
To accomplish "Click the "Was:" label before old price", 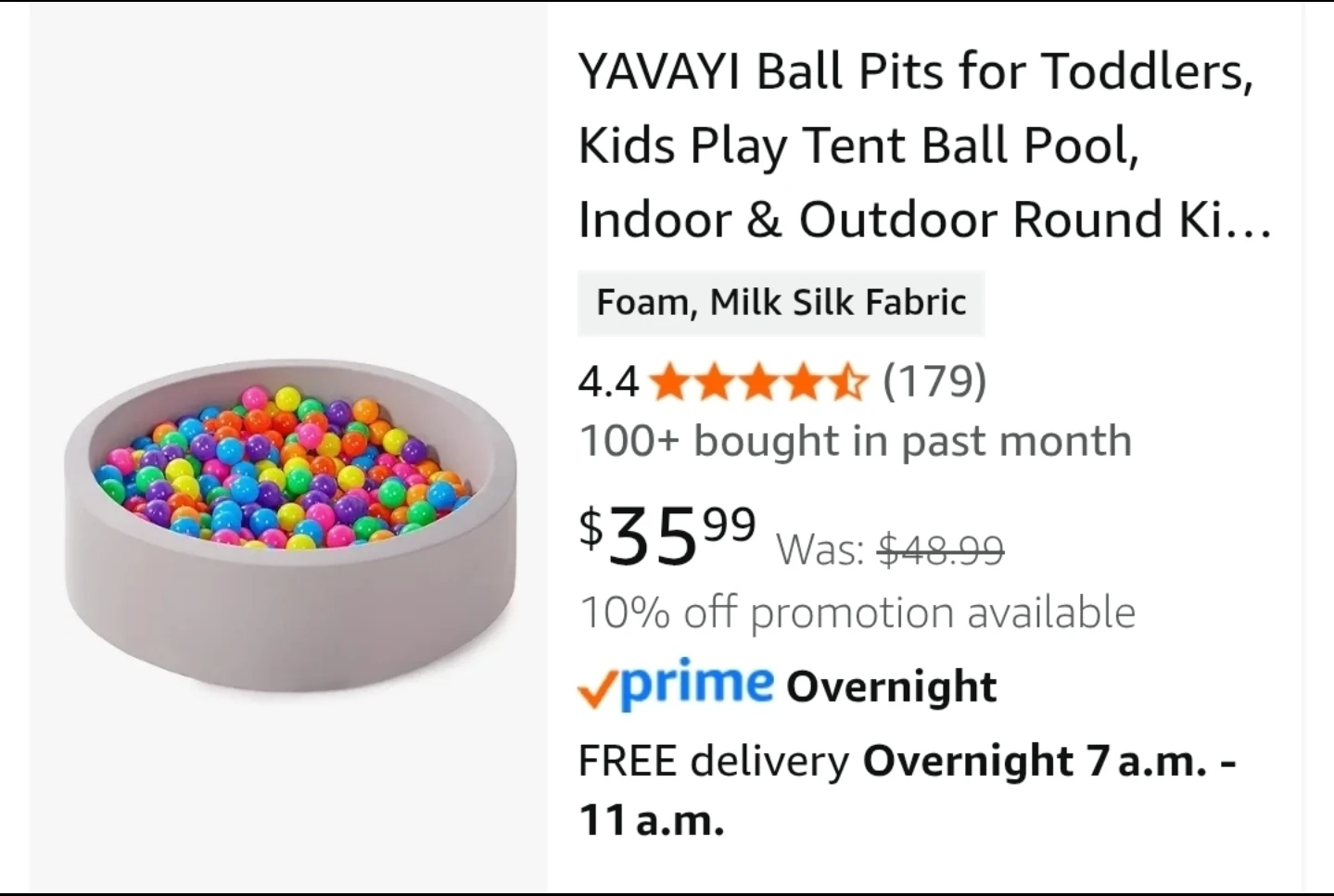I will (820, 550).
